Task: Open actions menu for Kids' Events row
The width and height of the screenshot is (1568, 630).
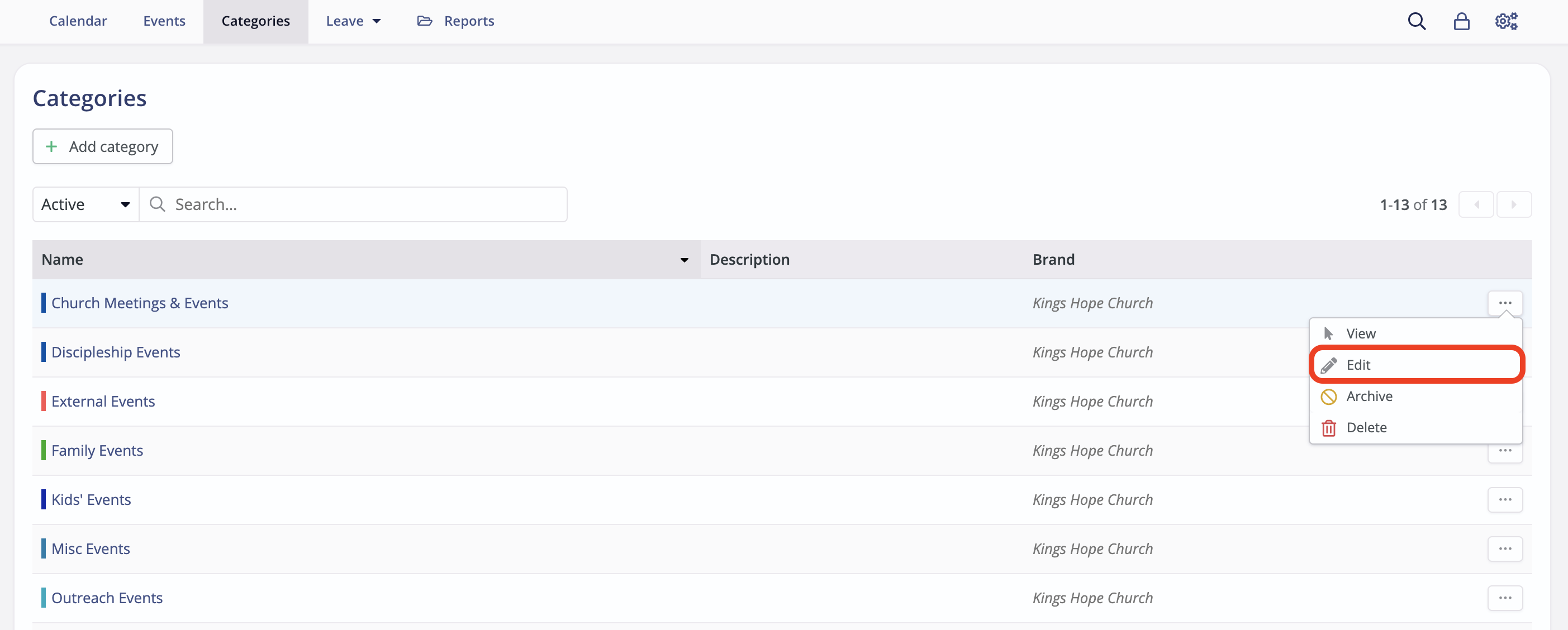Action: tap(1505, 499)
